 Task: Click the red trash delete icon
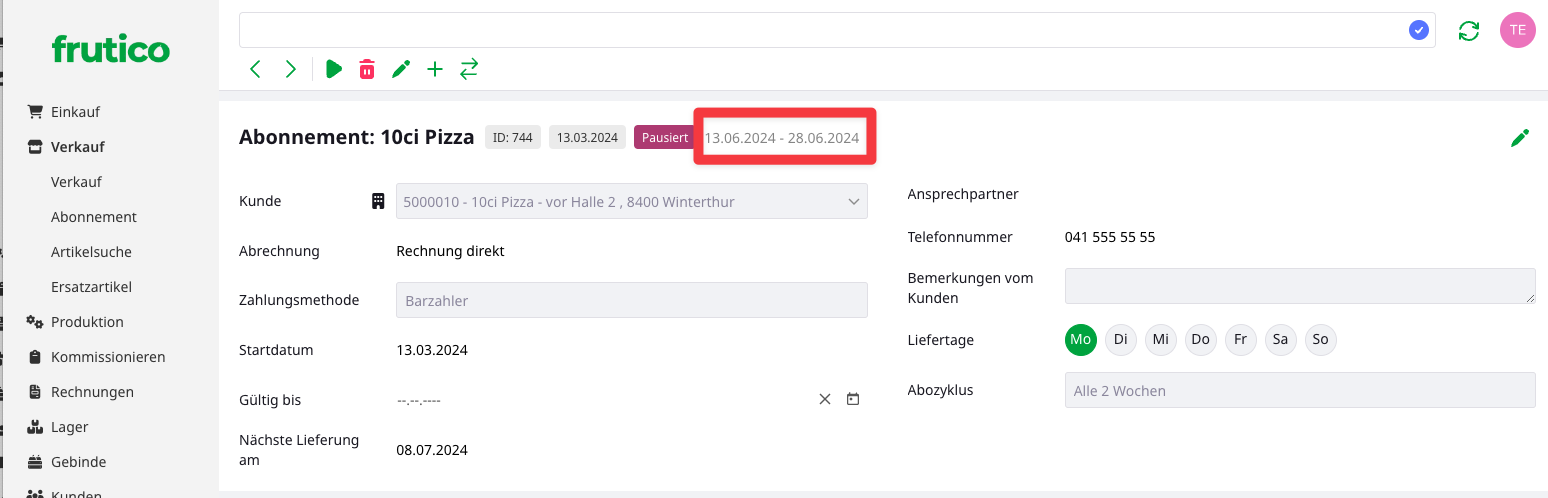pyautogui.click(x=367, y=69)
